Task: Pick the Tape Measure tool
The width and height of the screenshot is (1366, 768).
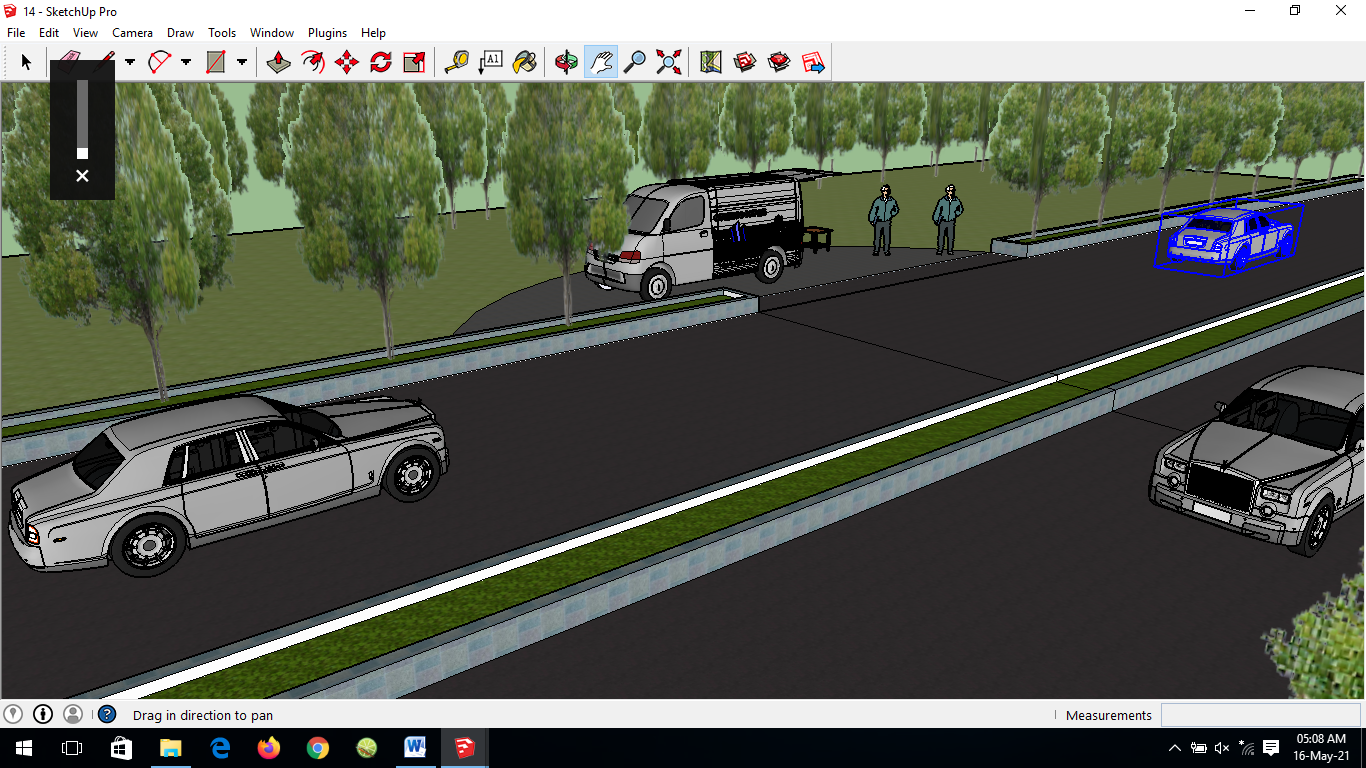Action: [x=457, y=62]
